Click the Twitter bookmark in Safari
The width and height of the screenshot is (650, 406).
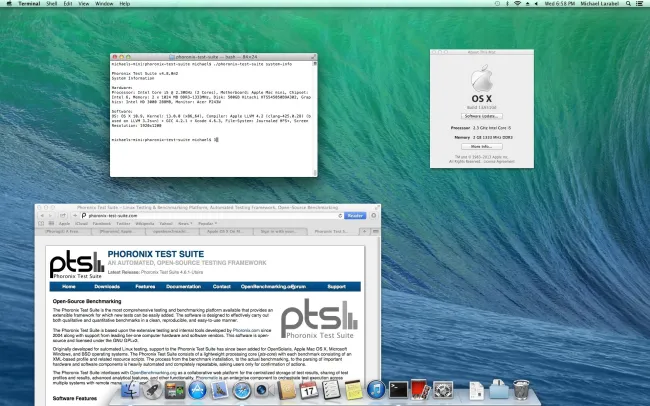(x=123, y=224)
